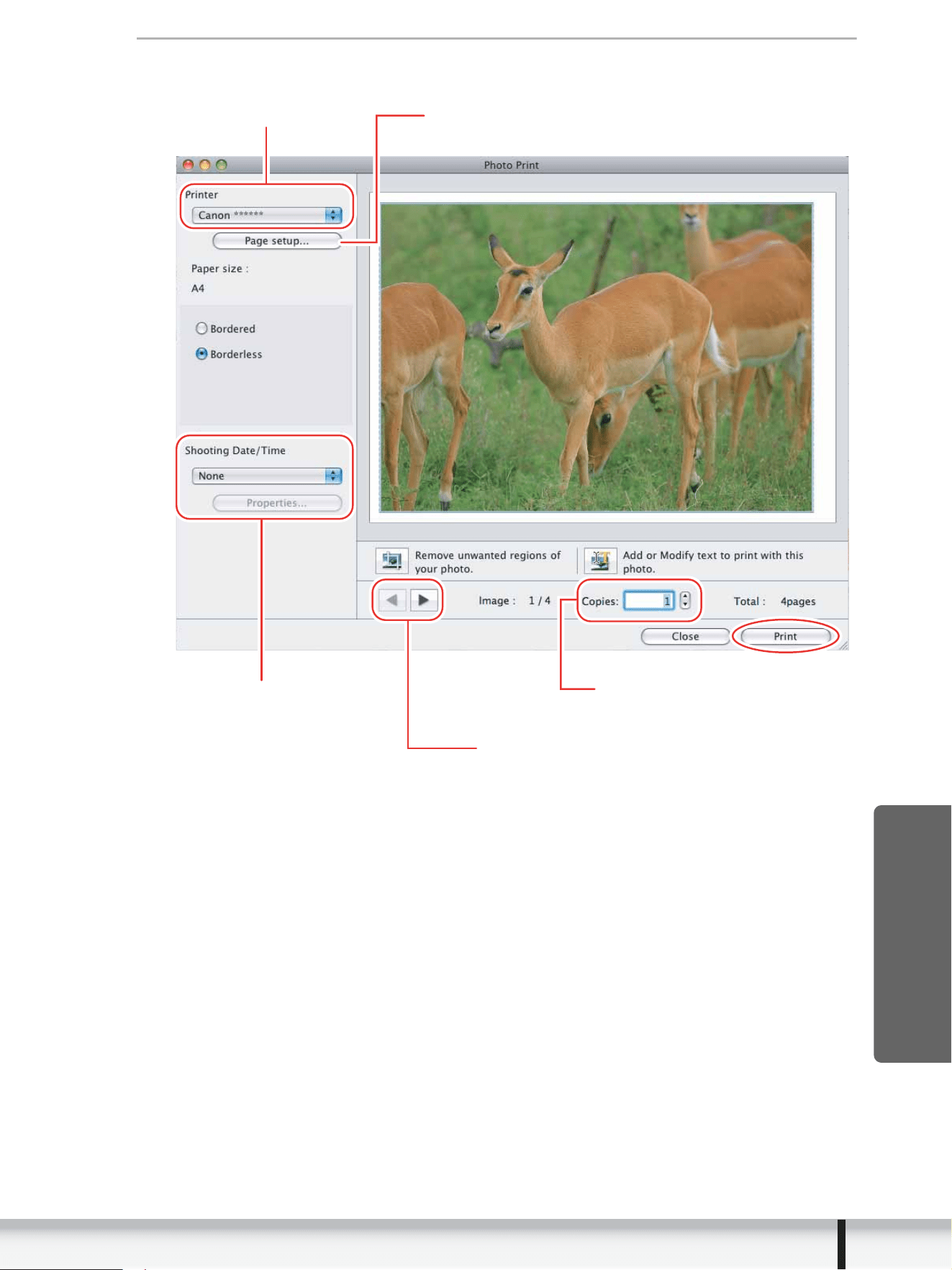Click the impala photo preview
The width and height of the screenshot is (952, 1270).
tap(597, 358)
